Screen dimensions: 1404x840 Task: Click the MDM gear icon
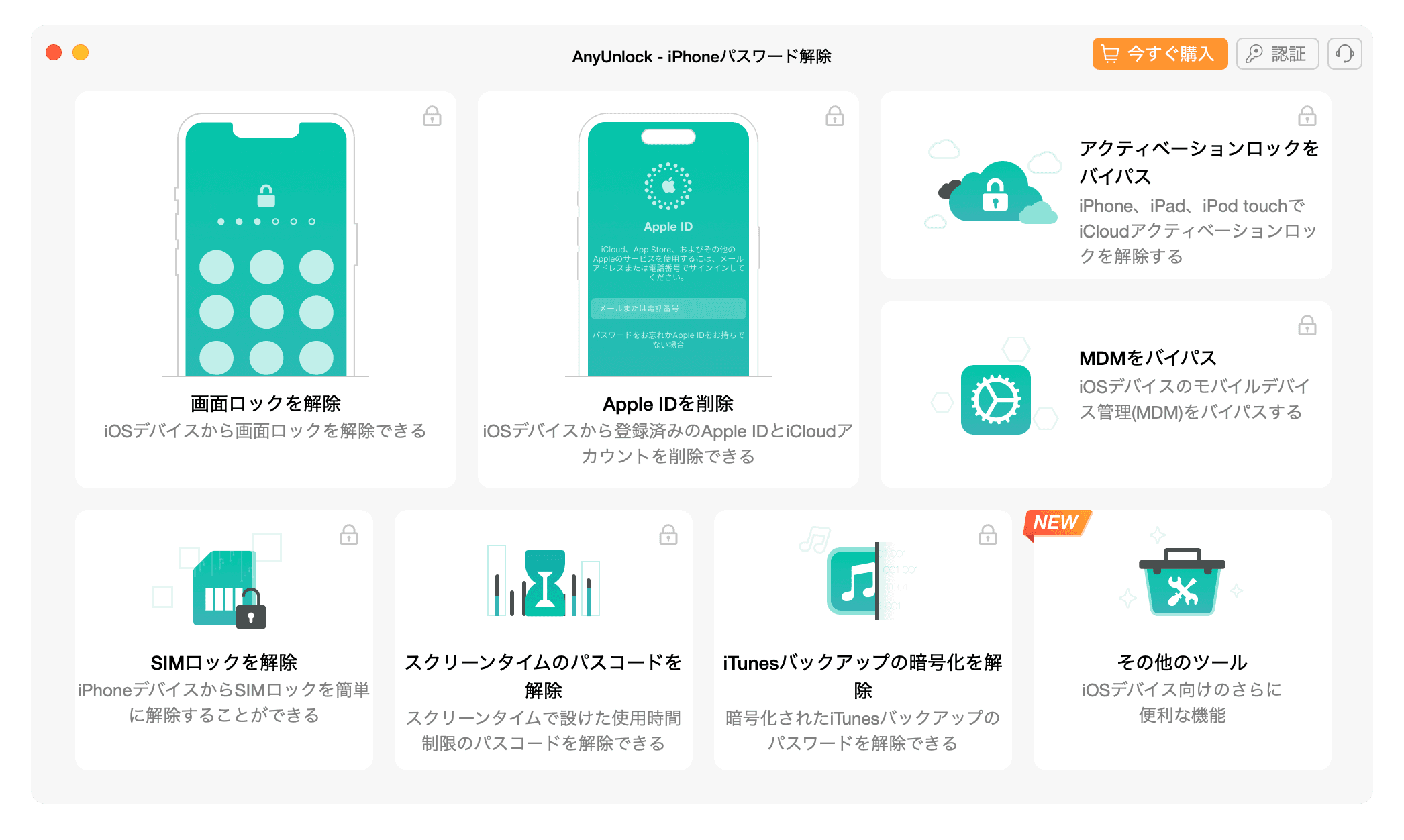point(995,400)
